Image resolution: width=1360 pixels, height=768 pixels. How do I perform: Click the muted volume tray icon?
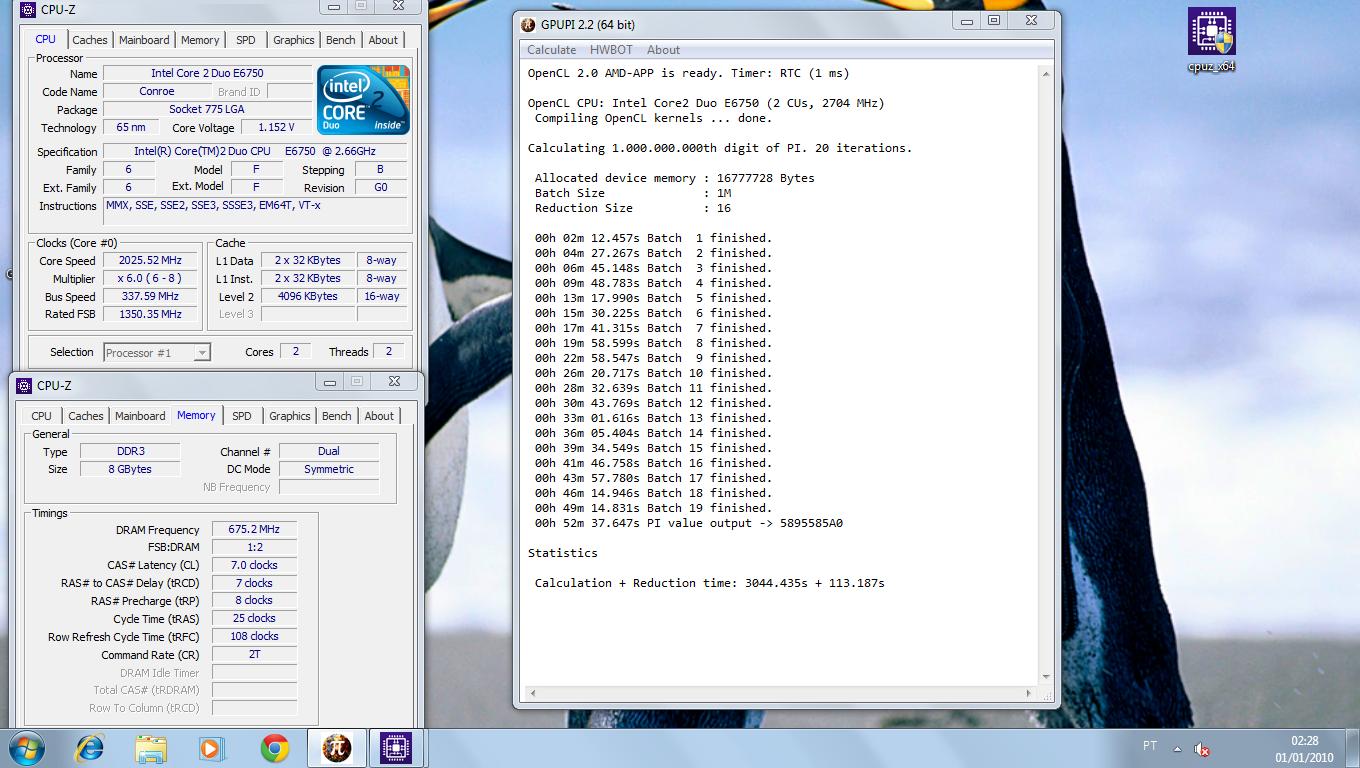(x=1202, y=749)
